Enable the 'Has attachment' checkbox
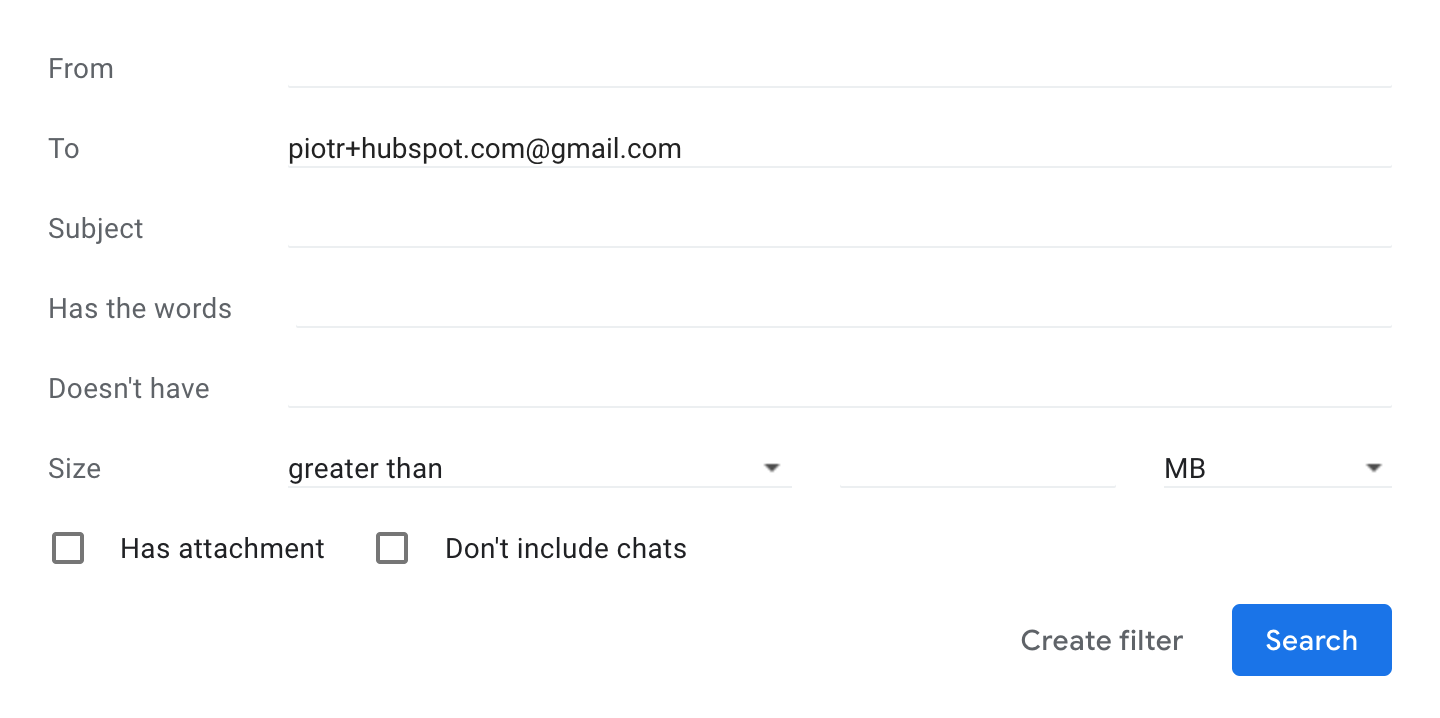Viewport: 1440px width, 718px height. point(68,549)
